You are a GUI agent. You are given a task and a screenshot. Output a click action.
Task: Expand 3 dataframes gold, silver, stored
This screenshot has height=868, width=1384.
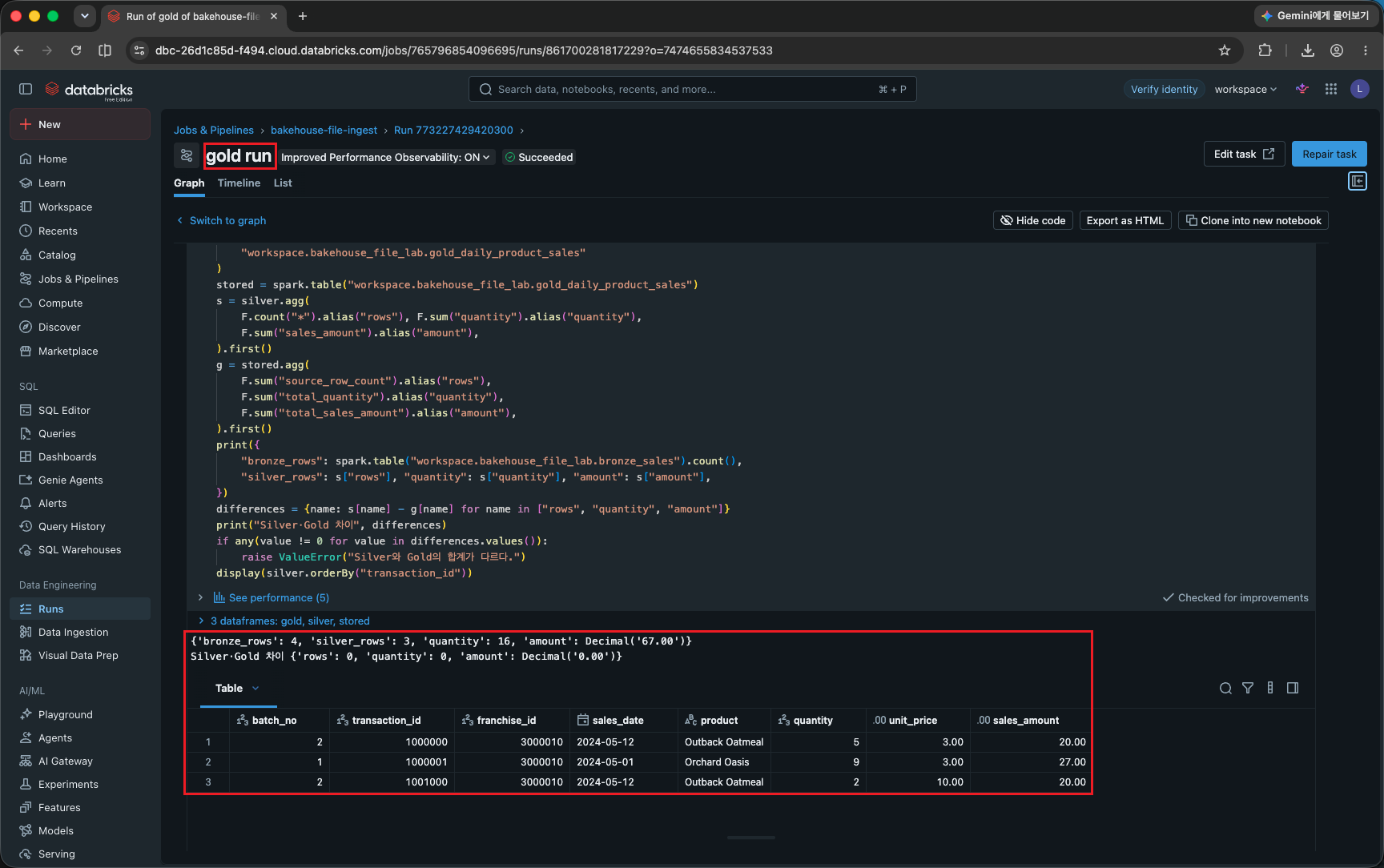click(283, 621)
